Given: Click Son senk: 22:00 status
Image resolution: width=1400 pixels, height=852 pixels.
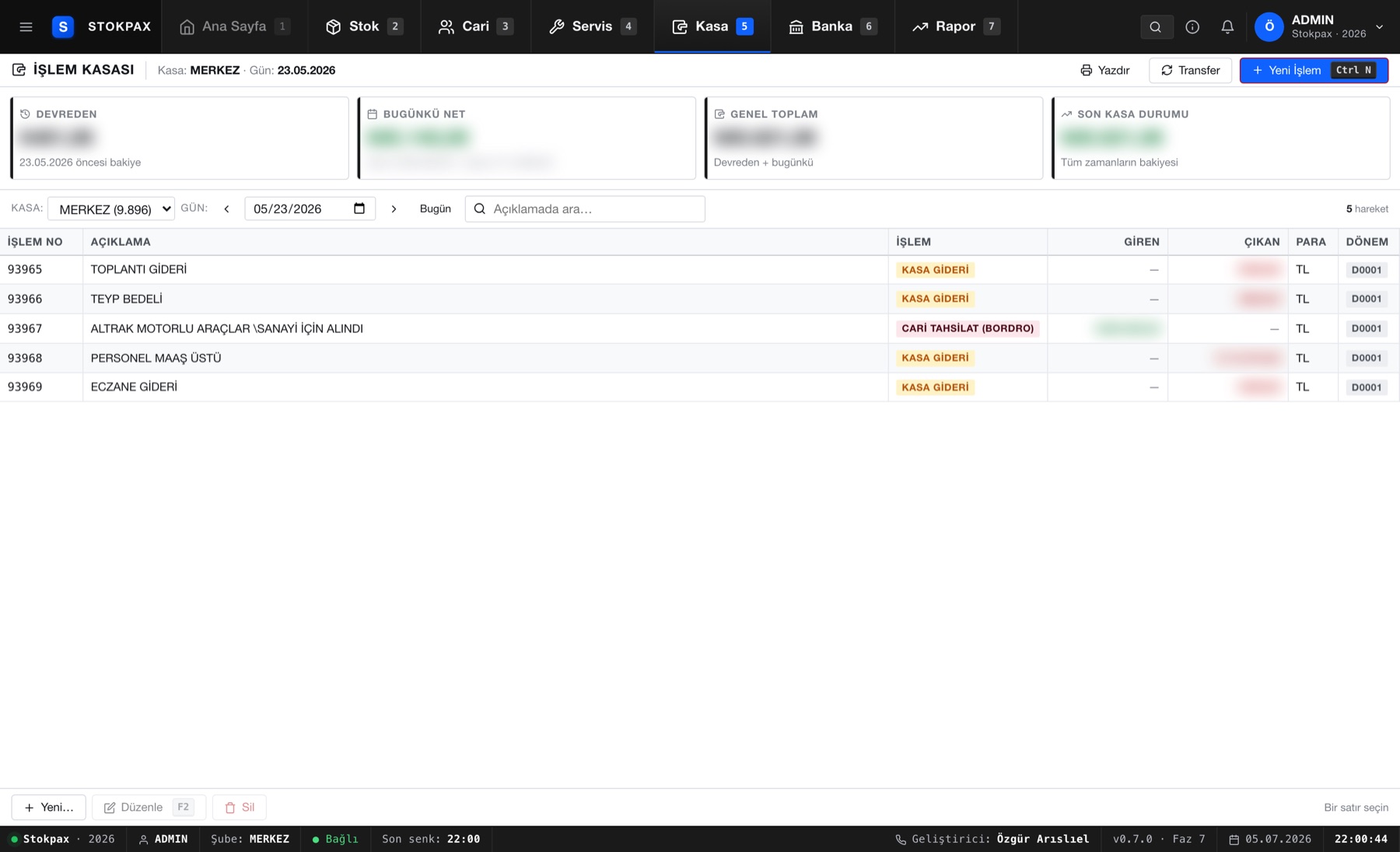Looking at the screenshot, I should pyautogui.click(x=431, y=839).
